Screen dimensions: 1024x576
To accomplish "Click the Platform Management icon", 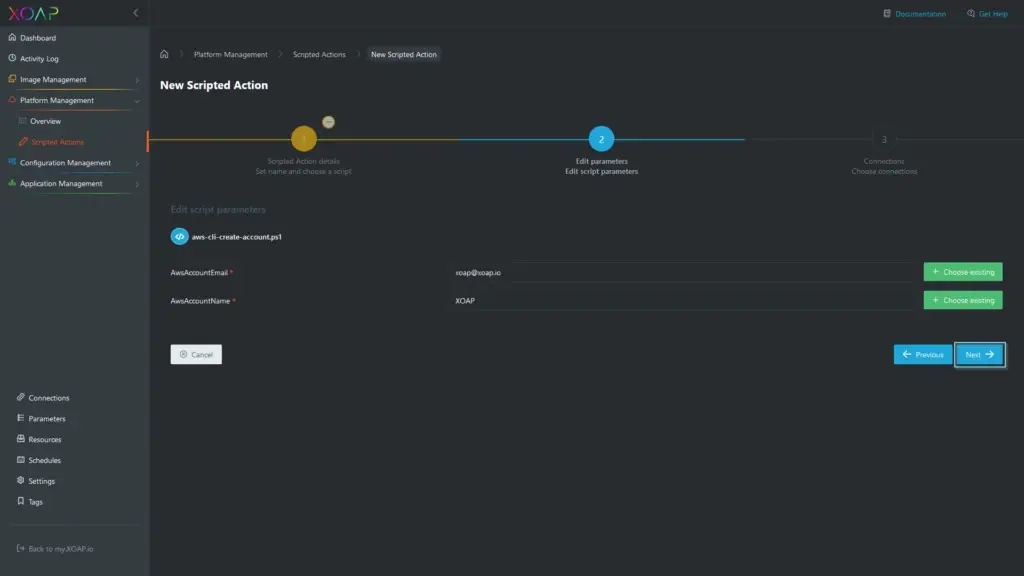I will point(12,100).
